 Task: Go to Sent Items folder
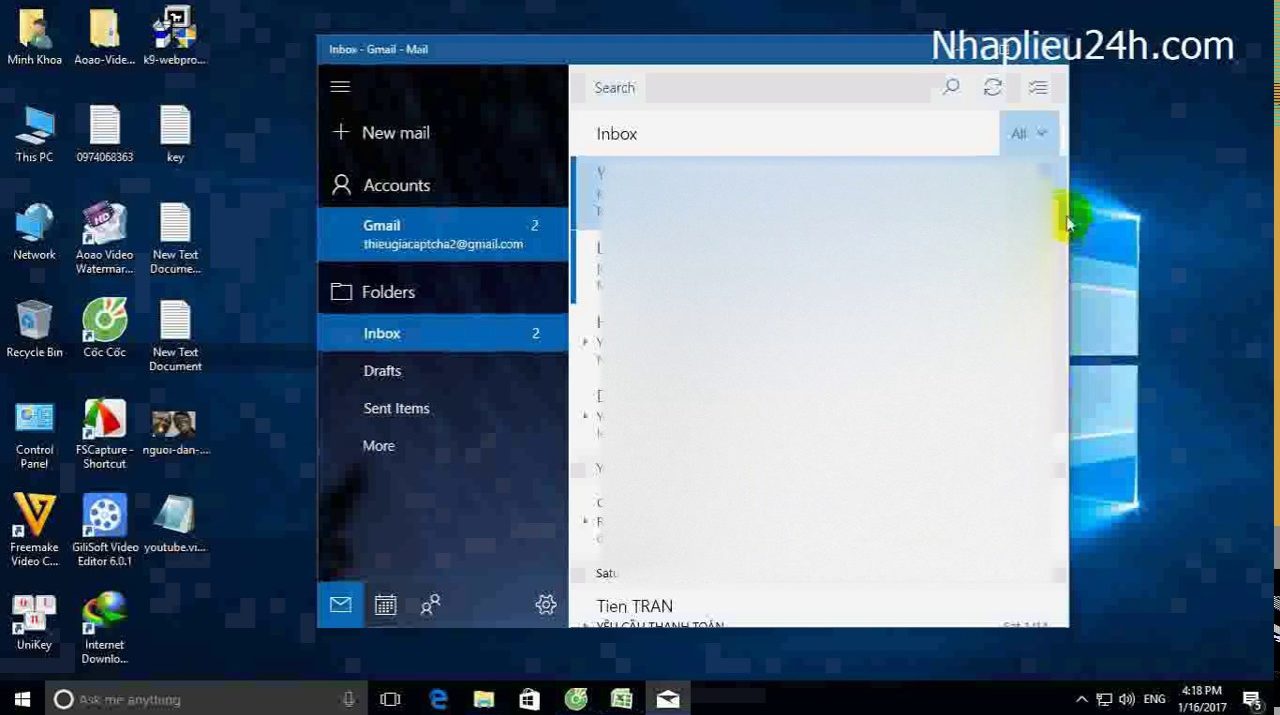(x=396, y=408)
